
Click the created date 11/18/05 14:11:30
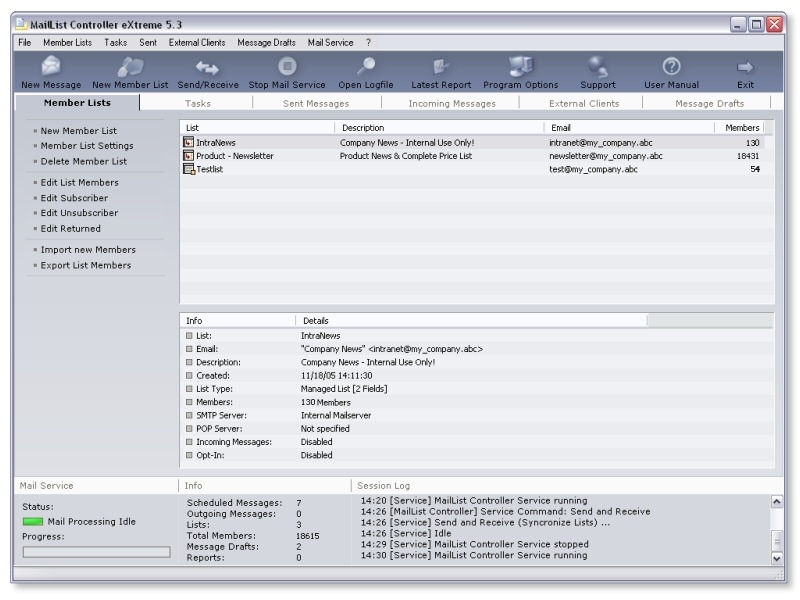[x=336, y=376]
